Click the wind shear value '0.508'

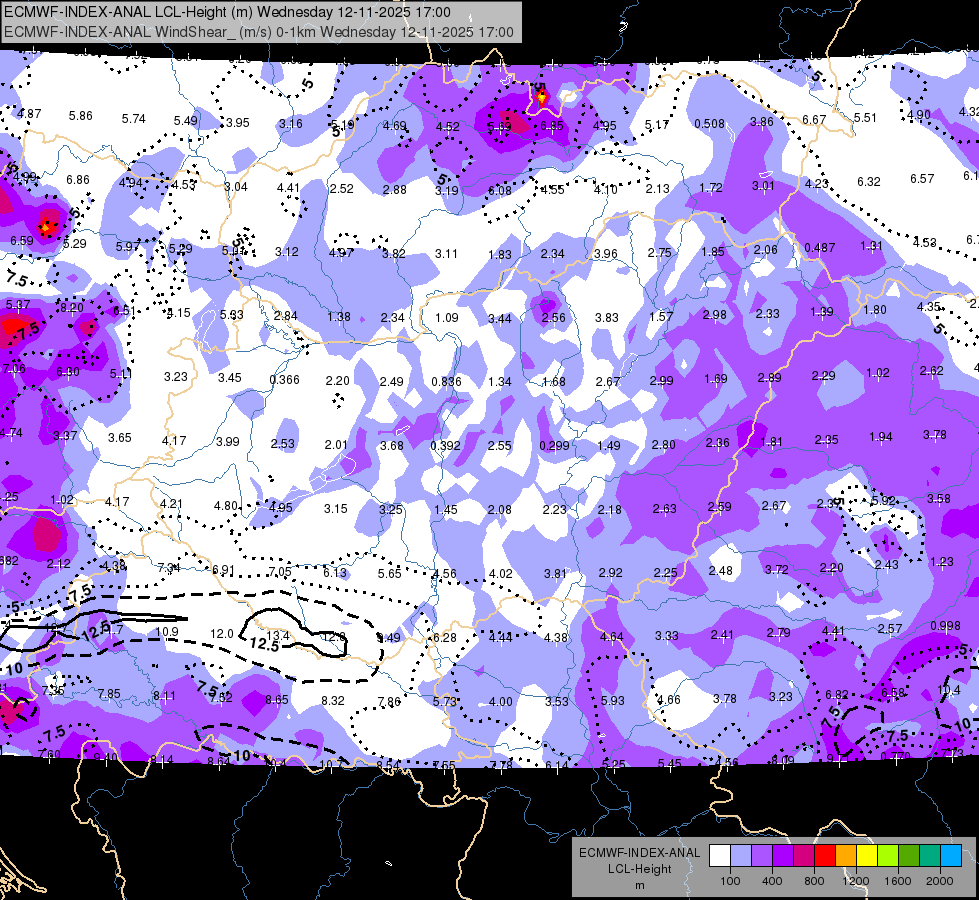tap(709, 124)
